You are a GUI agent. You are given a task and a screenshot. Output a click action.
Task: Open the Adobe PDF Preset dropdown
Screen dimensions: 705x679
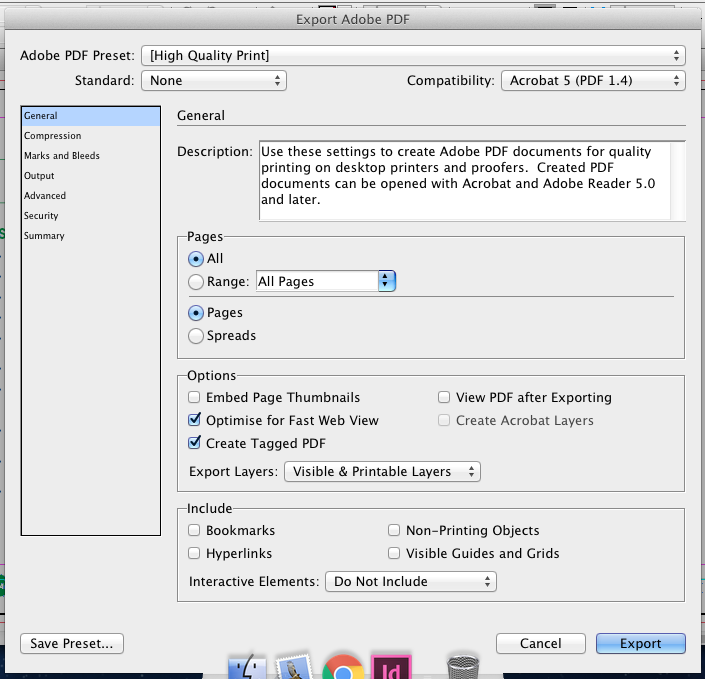[413, 55]
